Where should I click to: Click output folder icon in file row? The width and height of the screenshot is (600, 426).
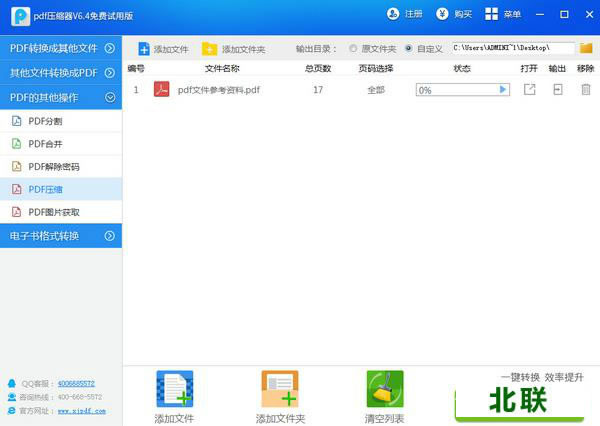[x=558, y=90]
